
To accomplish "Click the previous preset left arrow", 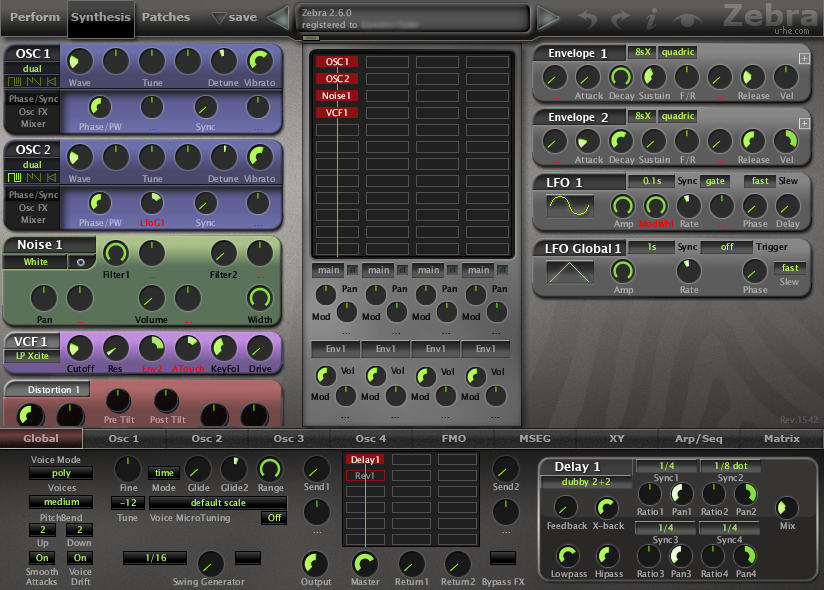I will tap(279, 18).
